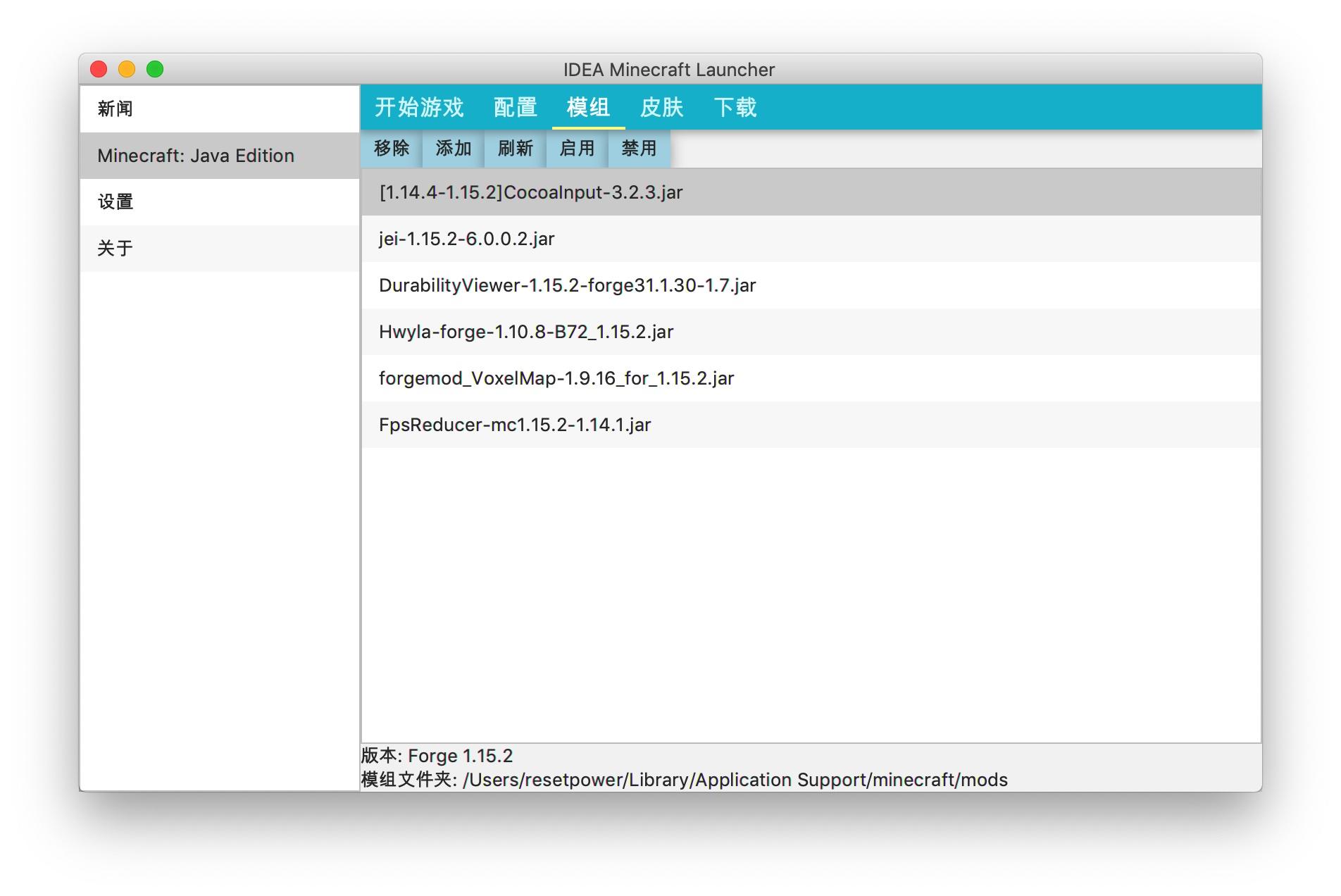Click the 移除 toolbar button to remove mod
Screen dimensions: 1341x896
pyautogui.click(x=392, y=149)
